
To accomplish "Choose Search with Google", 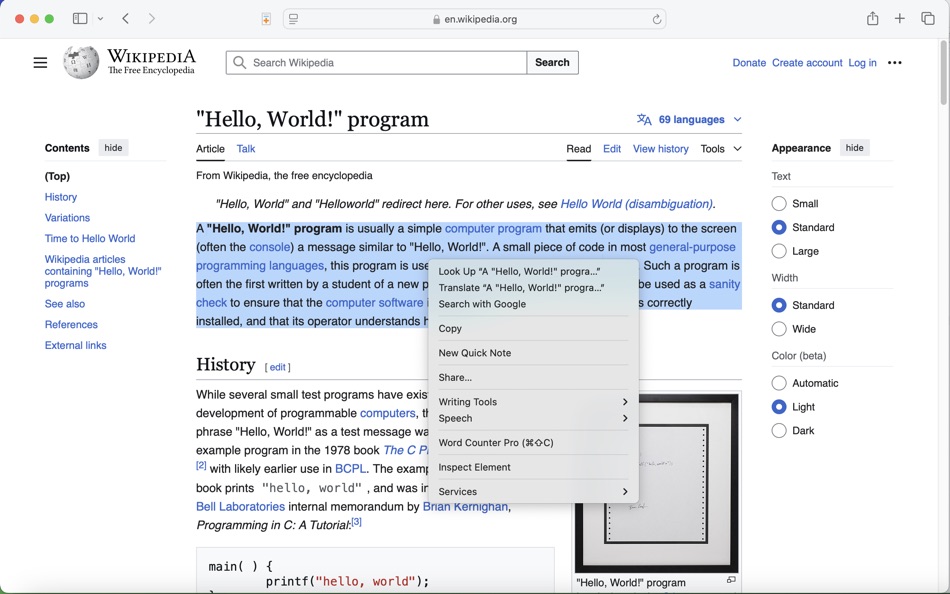I will coord(533,304).
